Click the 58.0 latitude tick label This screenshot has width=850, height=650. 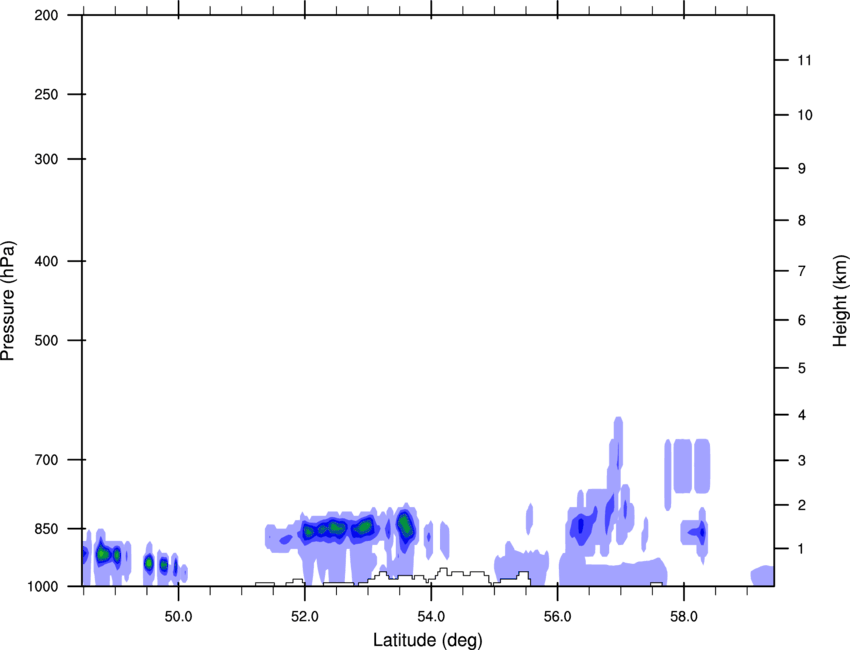coord(684,616)
